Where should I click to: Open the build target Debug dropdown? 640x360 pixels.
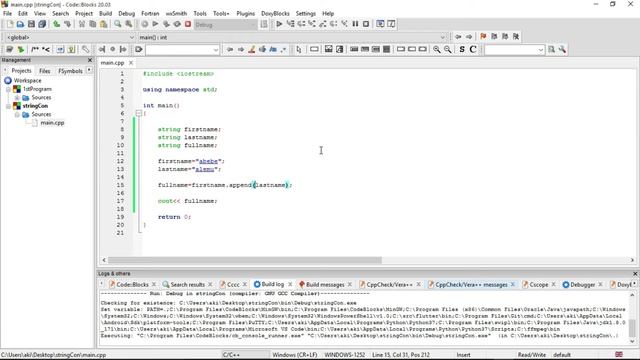pyautogui.click(x=225, y=25)
